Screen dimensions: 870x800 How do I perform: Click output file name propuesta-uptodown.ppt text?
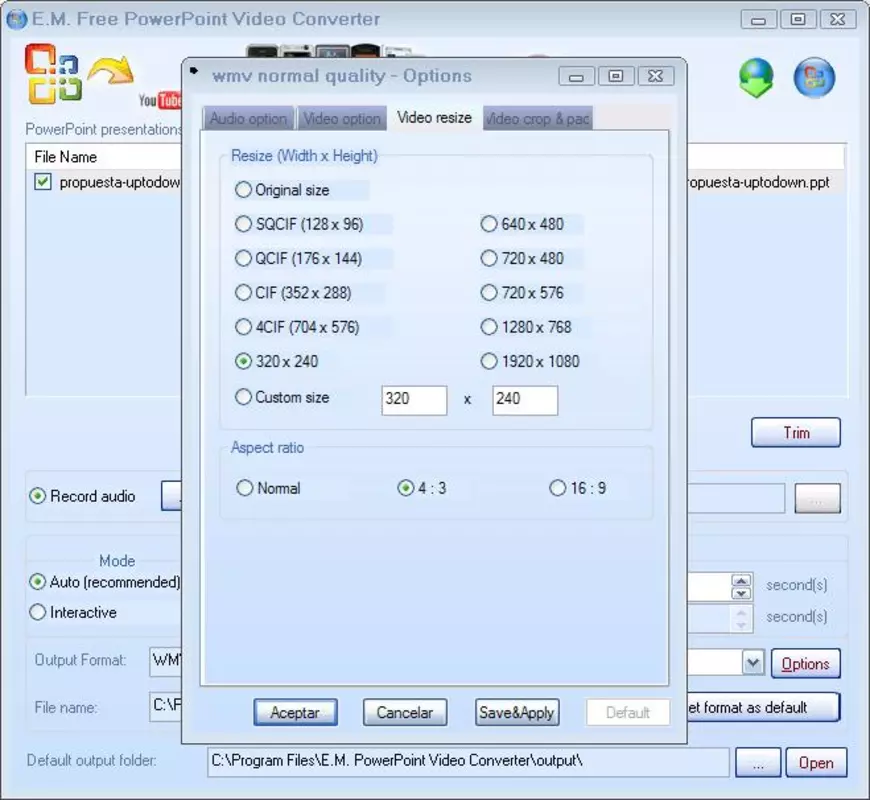[759, 183]
